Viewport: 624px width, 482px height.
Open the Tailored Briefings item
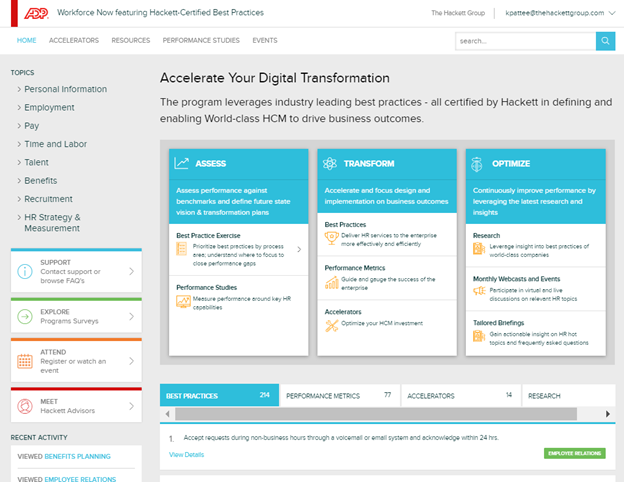(x=536, y=333)
